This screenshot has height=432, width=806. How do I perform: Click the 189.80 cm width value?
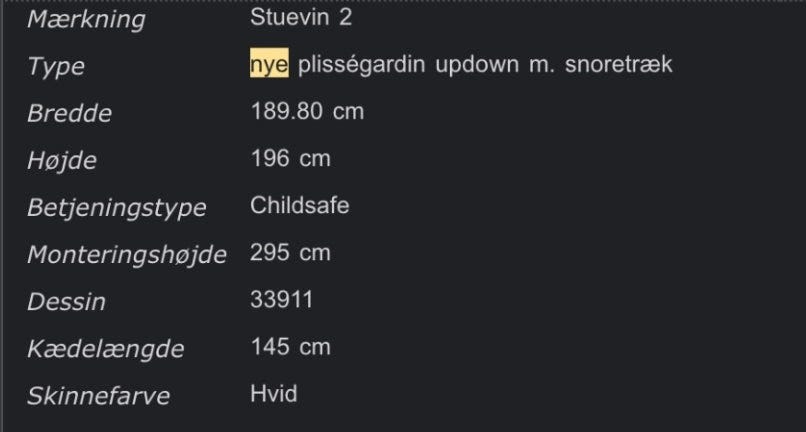click(307, 111)
